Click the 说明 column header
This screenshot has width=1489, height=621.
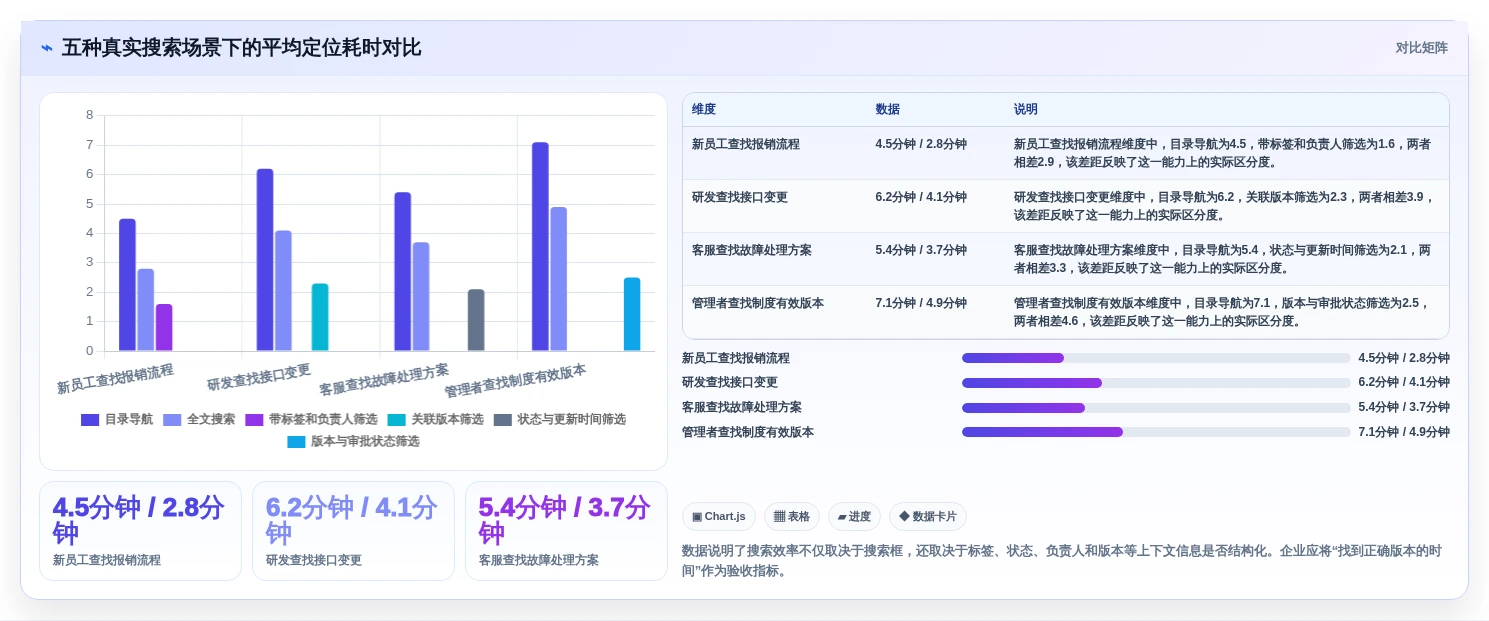pos(1026,110)
